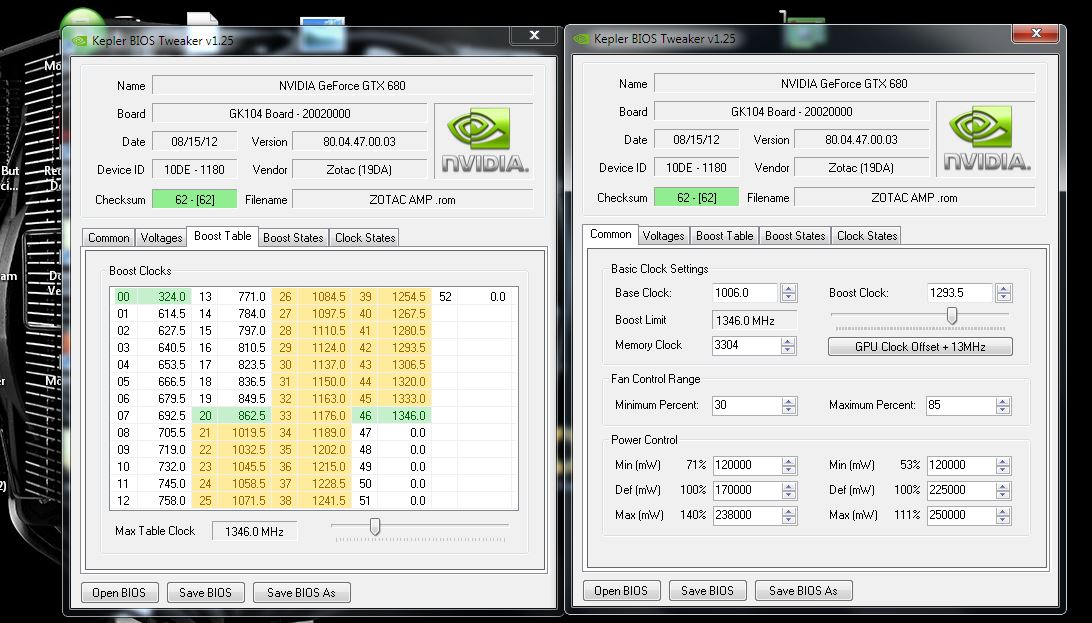This screenshot has width=1092, height=623.
Task: Select boost table entry 52 0.0
Action: (x=472, y=297)
